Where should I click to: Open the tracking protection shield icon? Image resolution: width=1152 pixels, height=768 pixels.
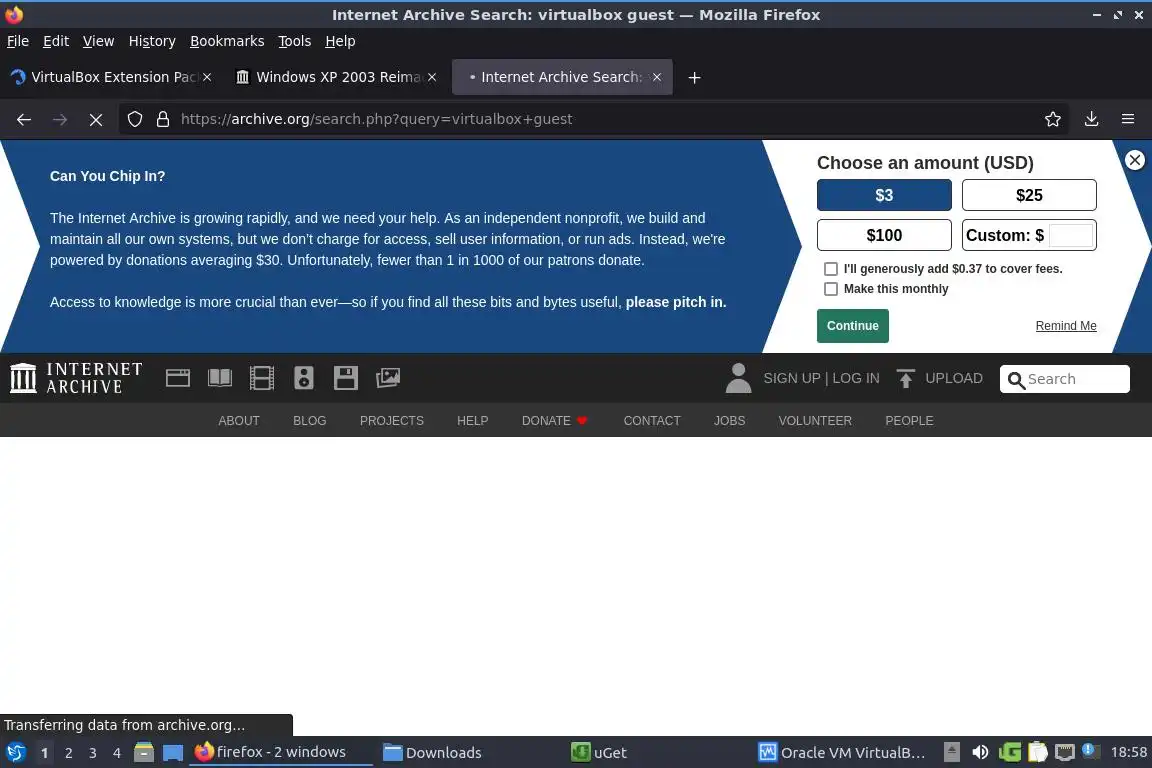[134, 119]
